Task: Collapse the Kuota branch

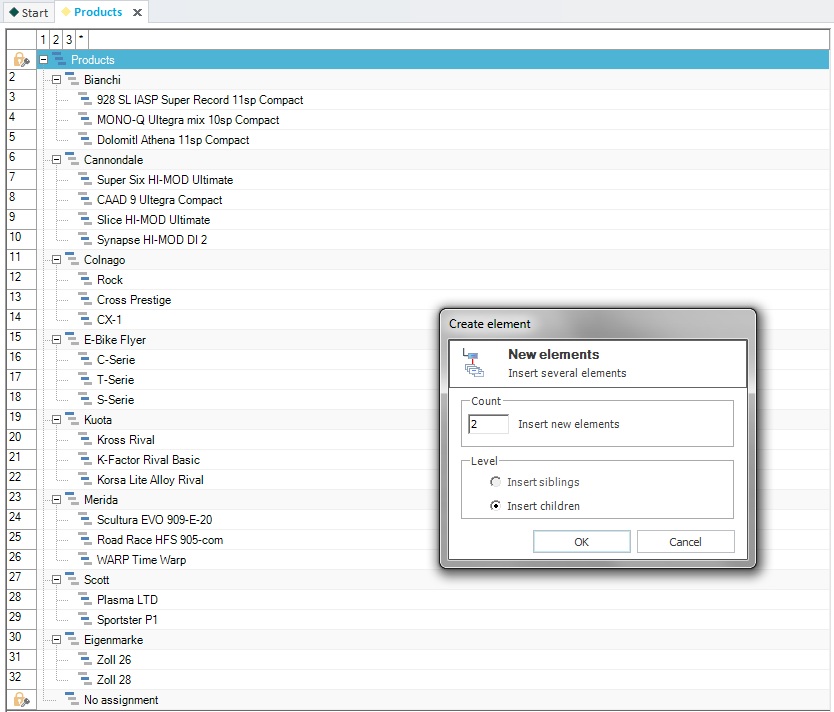Action: pyautogui.click(x=56, y=420)
